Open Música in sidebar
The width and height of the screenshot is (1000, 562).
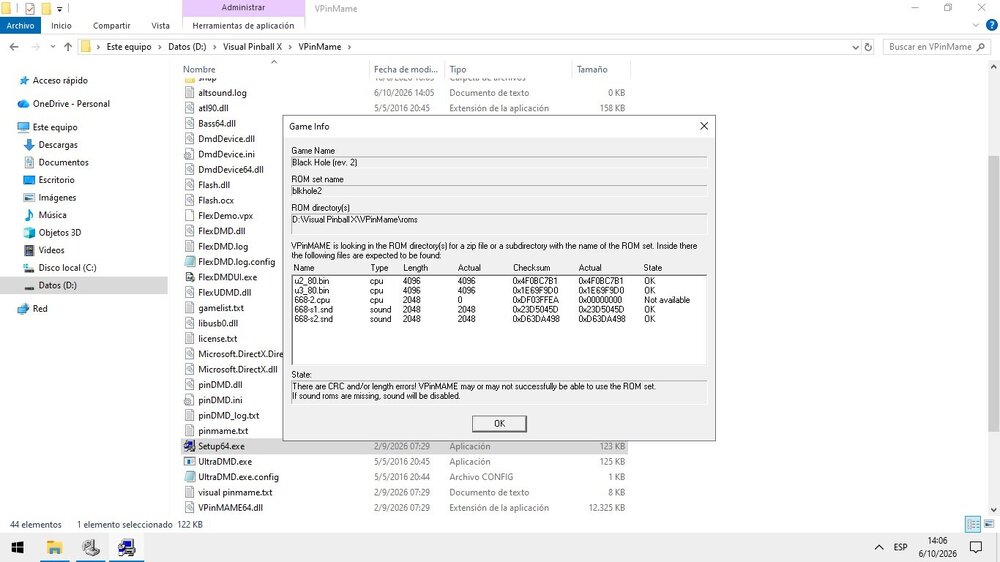click(52, 215)
